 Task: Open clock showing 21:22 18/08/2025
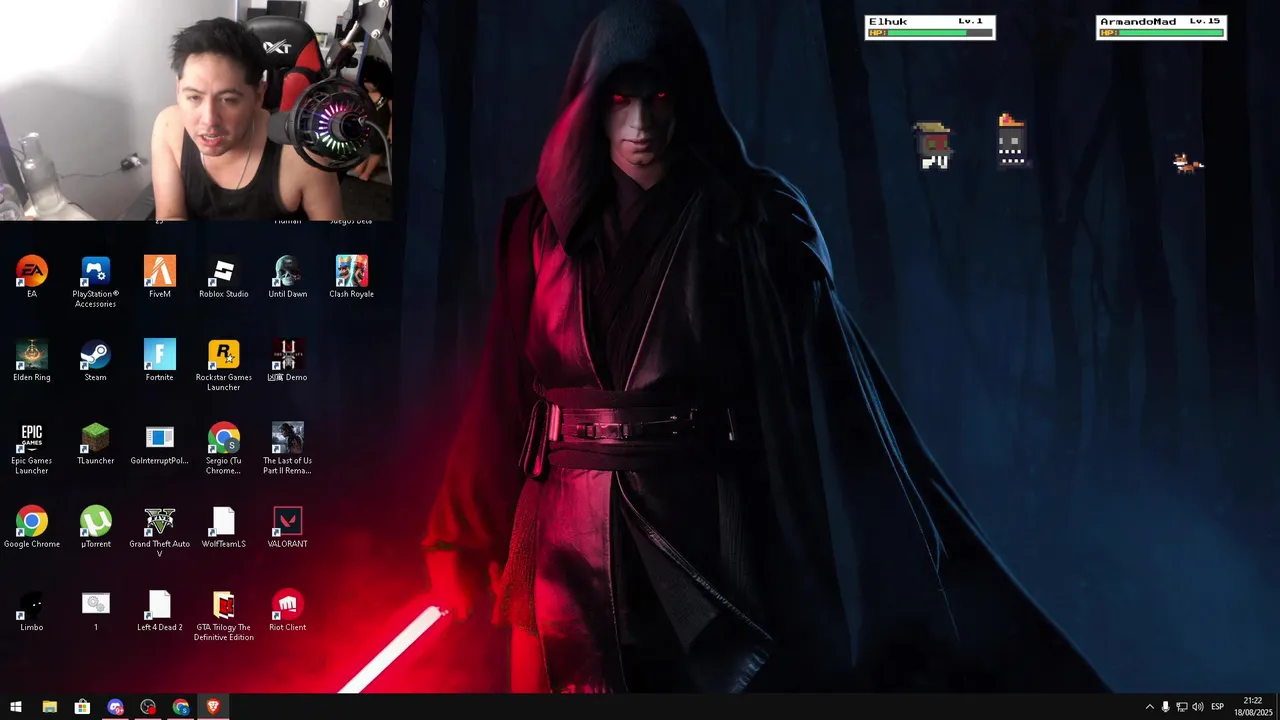[x=1253, y=707]
